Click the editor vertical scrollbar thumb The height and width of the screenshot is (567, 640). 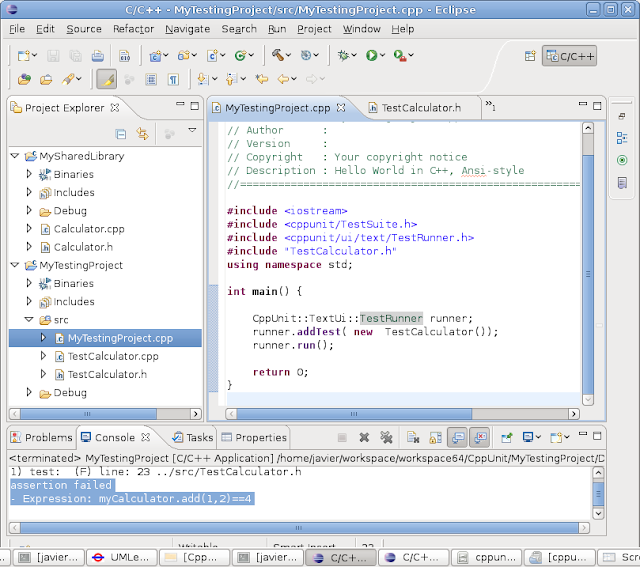(588, 273)
